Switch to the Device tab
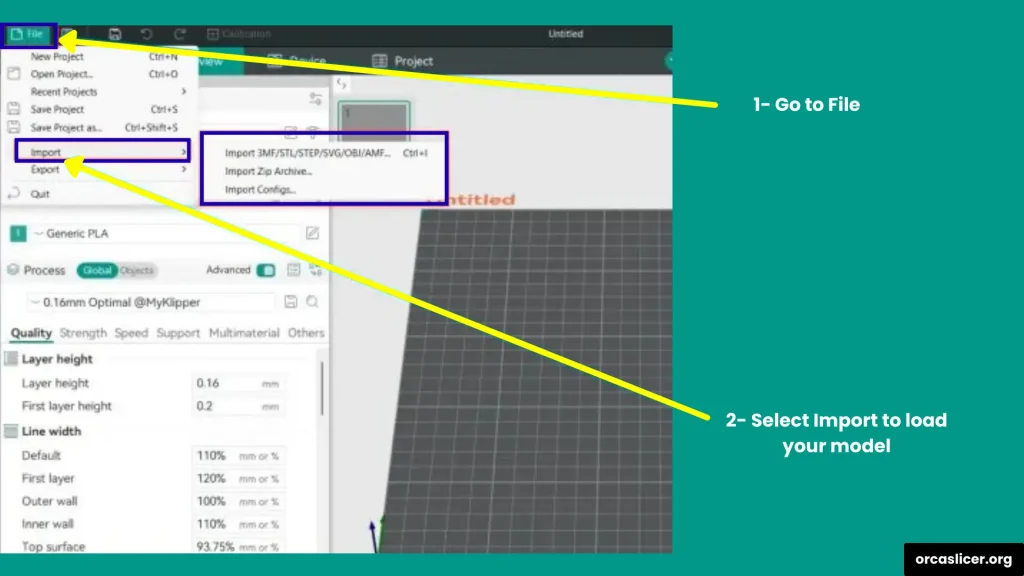This screenshot has width=1024, height=576. [297, 61]
